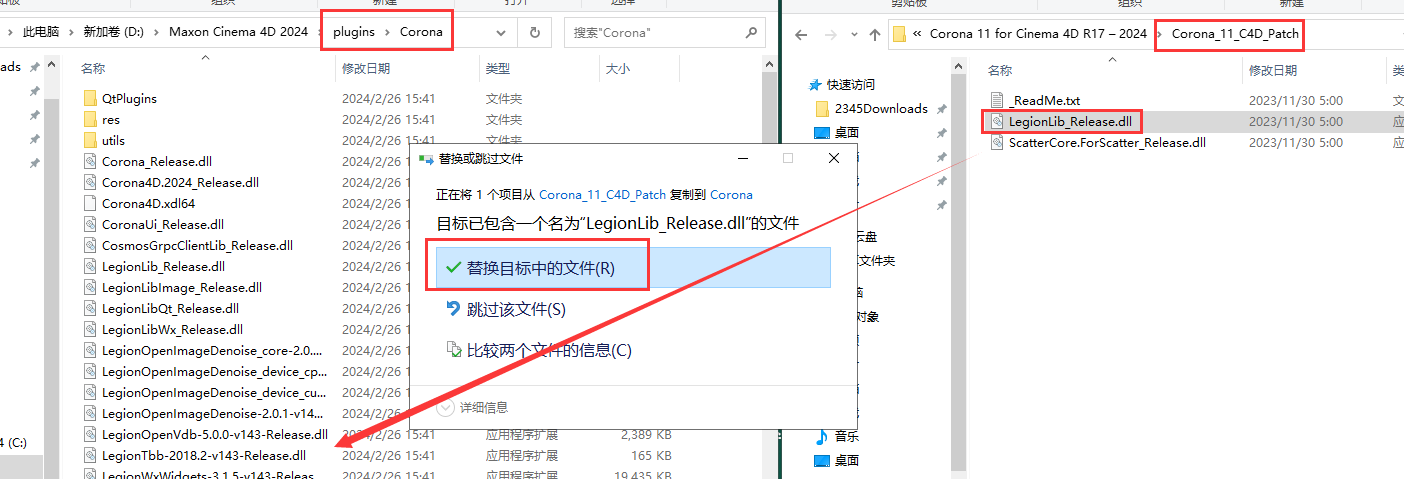The height and width of the screenshot is (479, 1404).
Task: Open 快速访问 in navigation pane
Action: tap(851, 85)
